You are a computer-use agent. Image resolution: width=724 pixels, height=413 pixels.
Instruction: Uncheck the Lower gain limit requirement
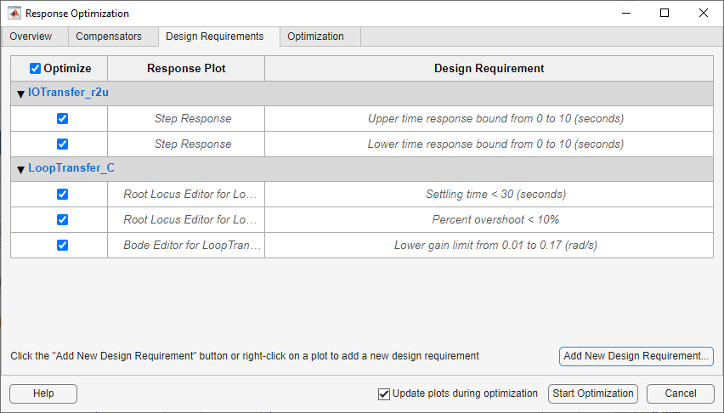(62, 245)
